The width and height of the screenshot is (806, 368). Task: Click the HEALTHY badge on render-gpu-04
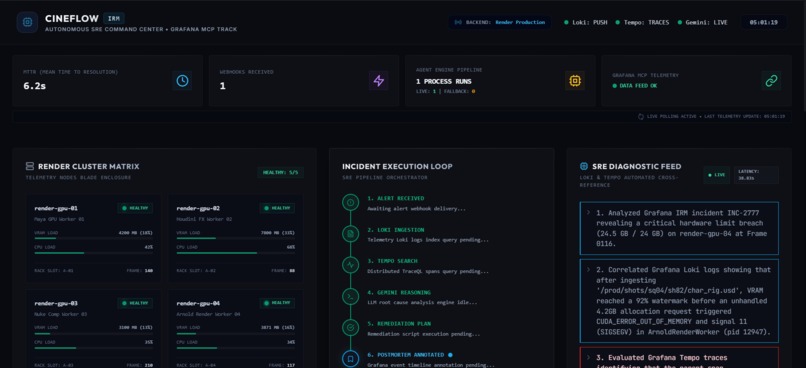[278, 303]
